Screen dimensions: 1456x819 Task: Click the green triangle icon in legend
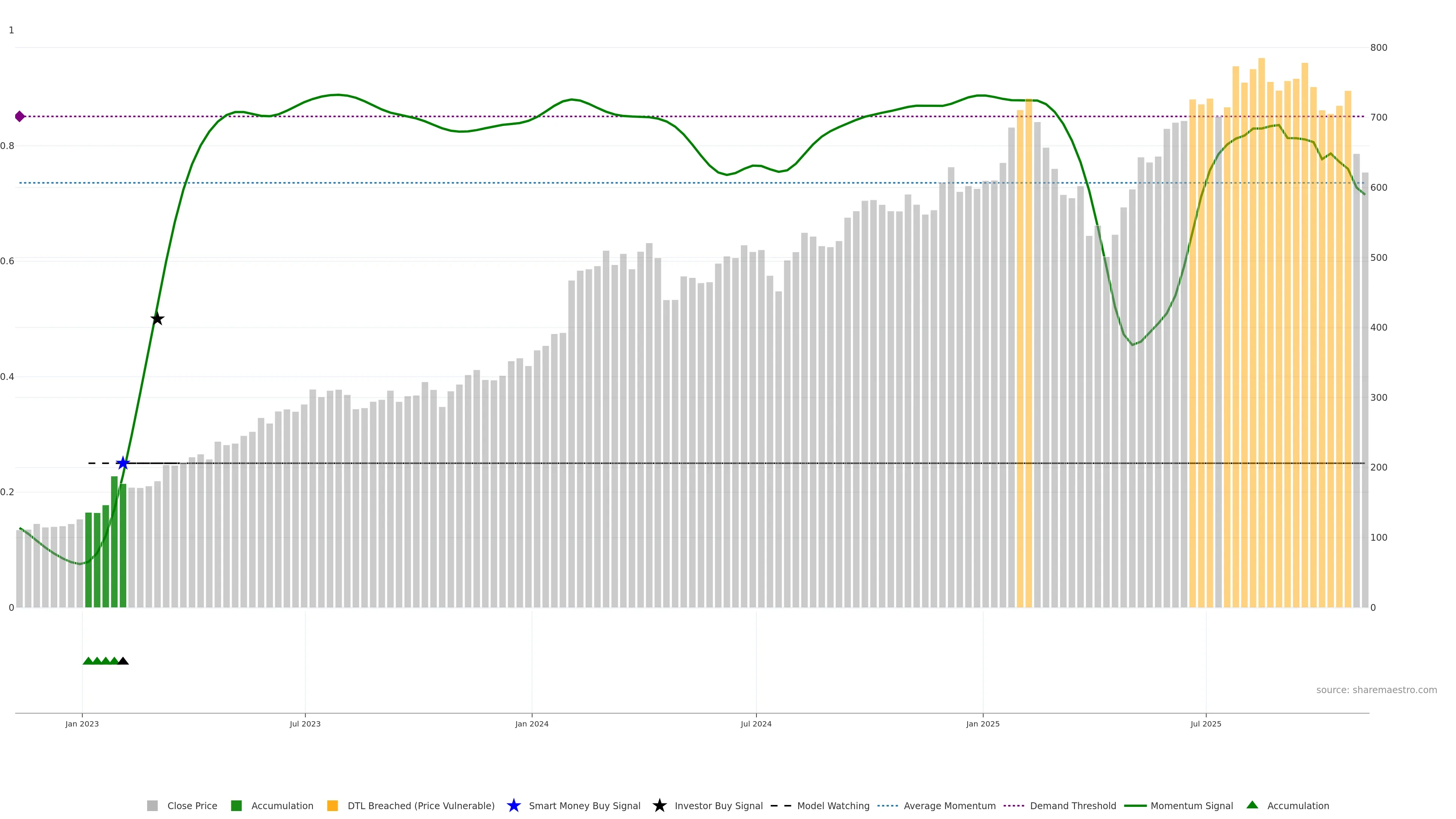(1252, 805)
